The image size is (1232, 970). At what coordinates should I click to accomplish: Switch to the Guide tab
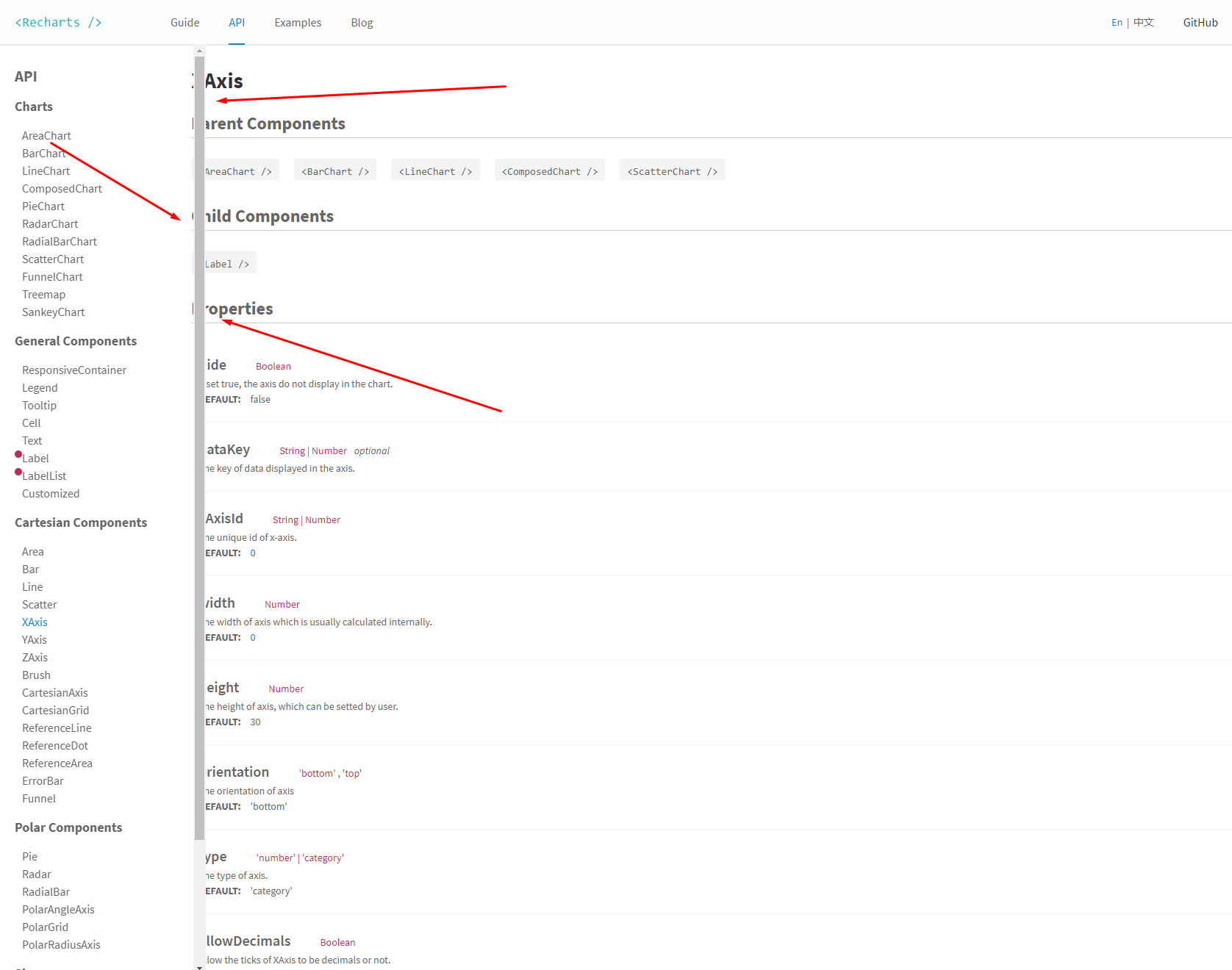coord(185,22)
